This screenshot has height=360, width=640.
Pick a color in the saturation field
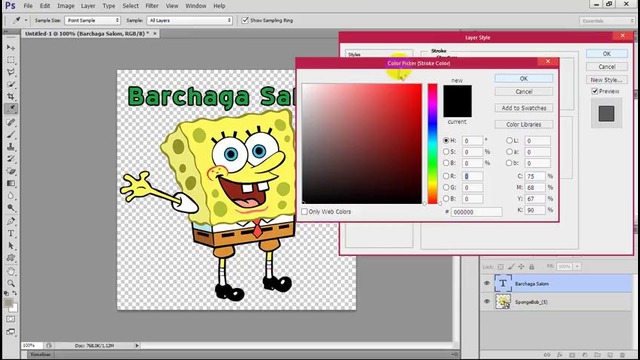pos(362,144)
